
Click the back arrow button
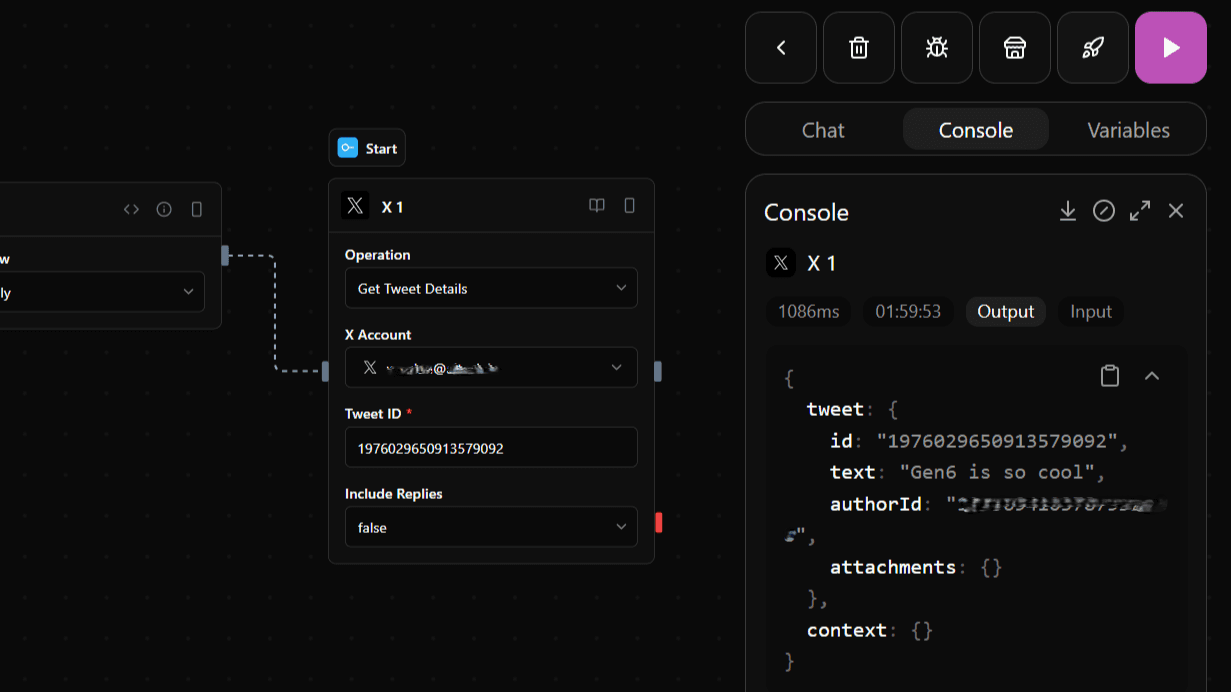(781, 48)
